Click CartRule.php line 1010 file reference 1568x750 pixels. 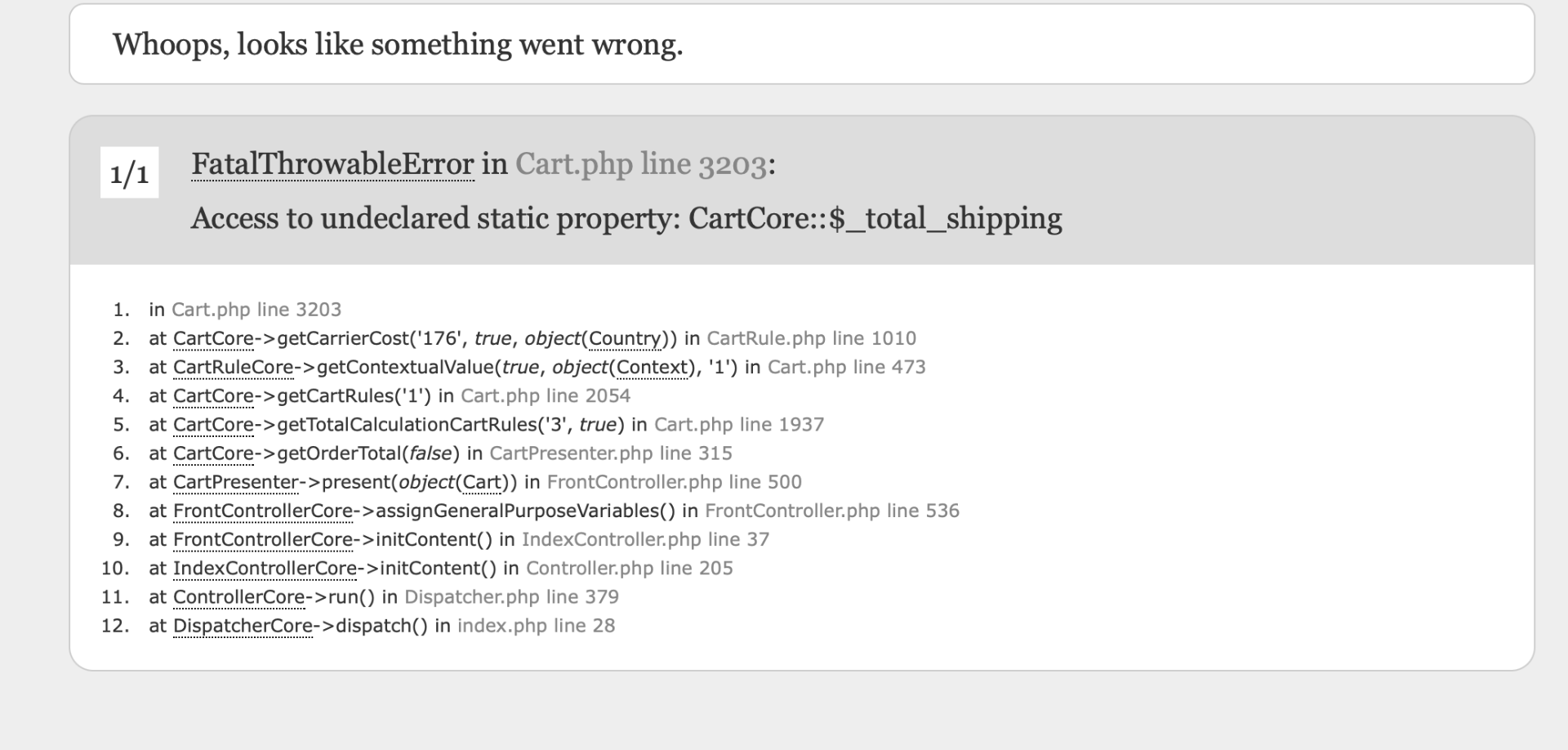811,338
